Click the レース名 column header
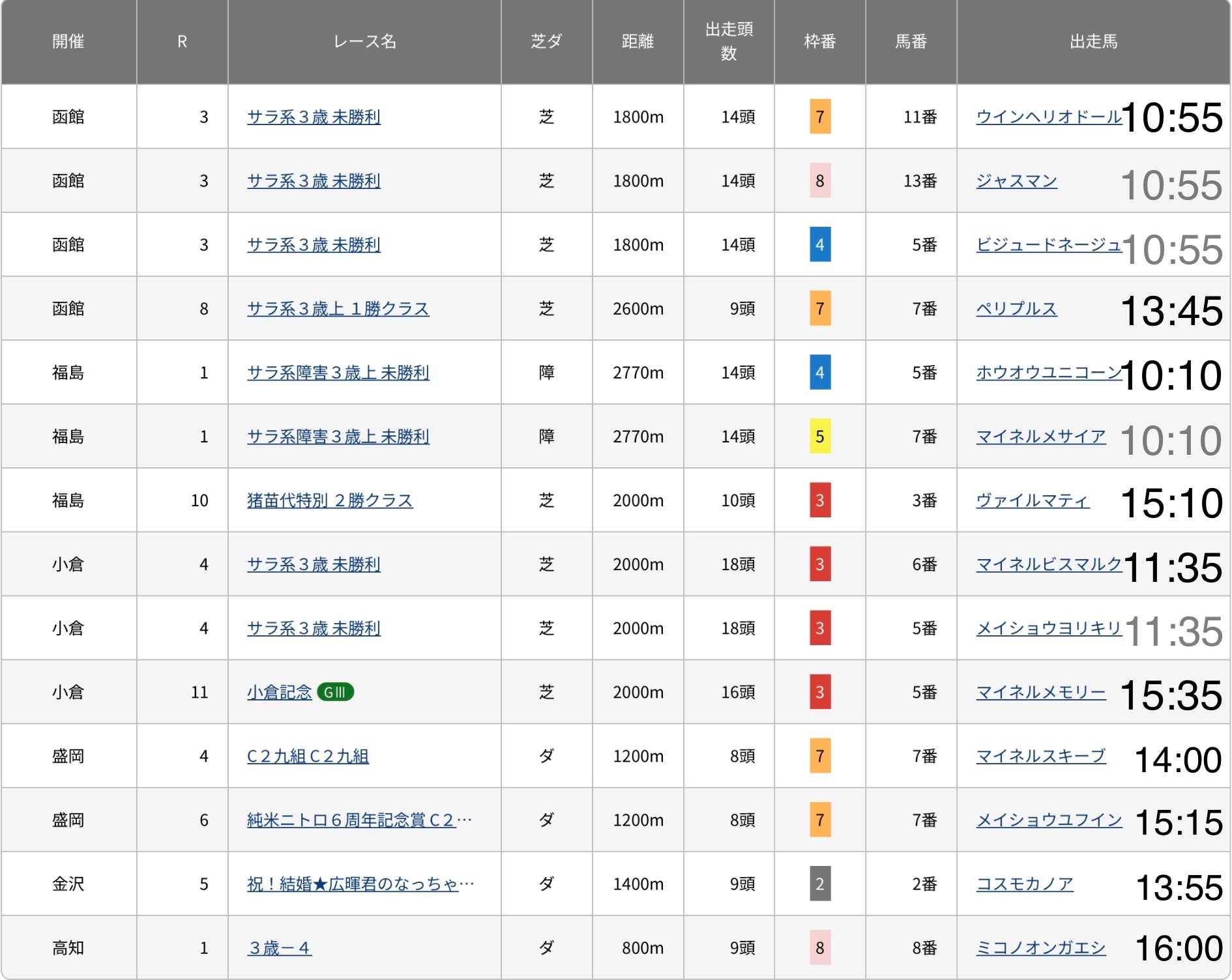 point(364,42)
